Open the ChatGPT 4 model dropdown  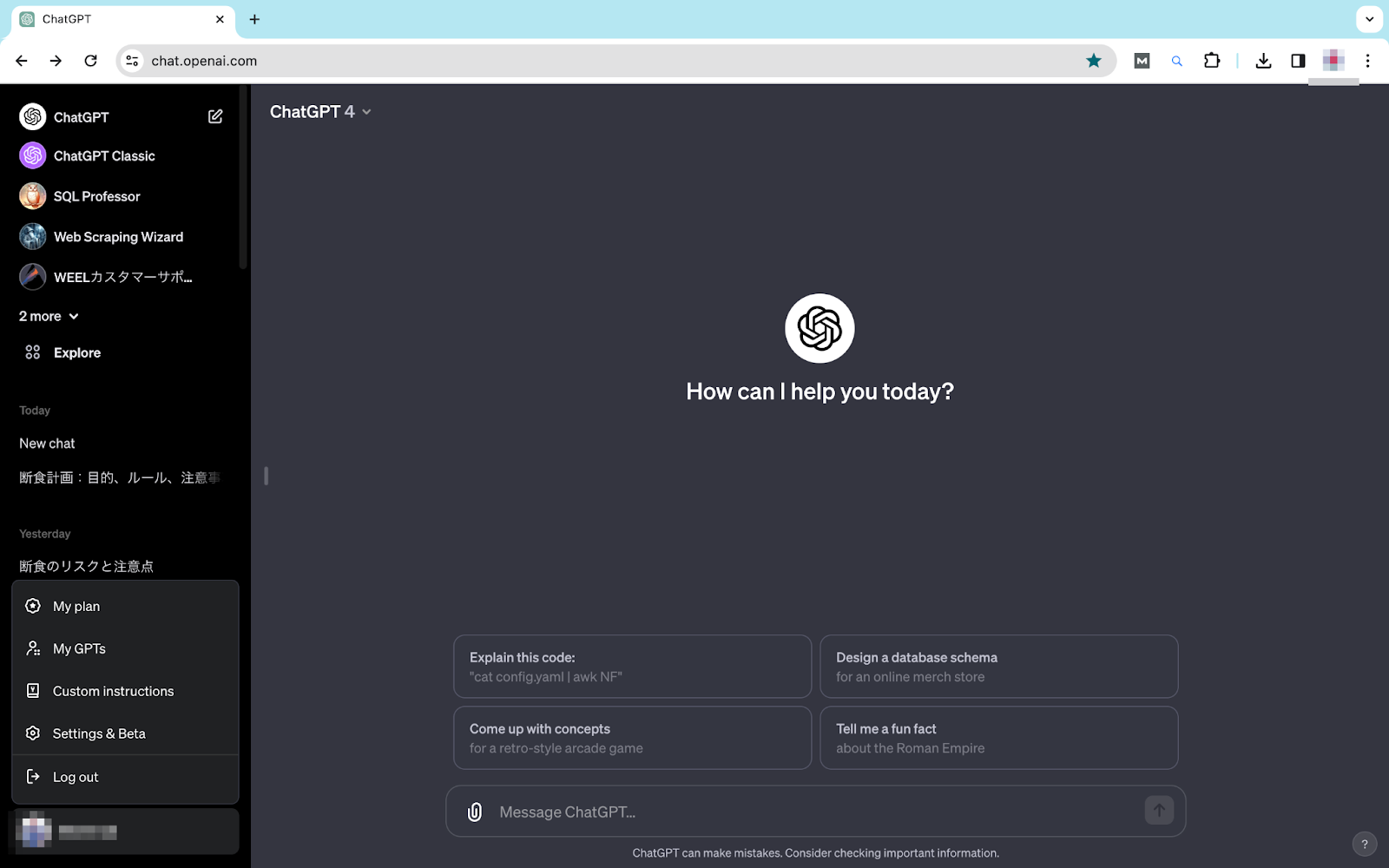(320, 112)
